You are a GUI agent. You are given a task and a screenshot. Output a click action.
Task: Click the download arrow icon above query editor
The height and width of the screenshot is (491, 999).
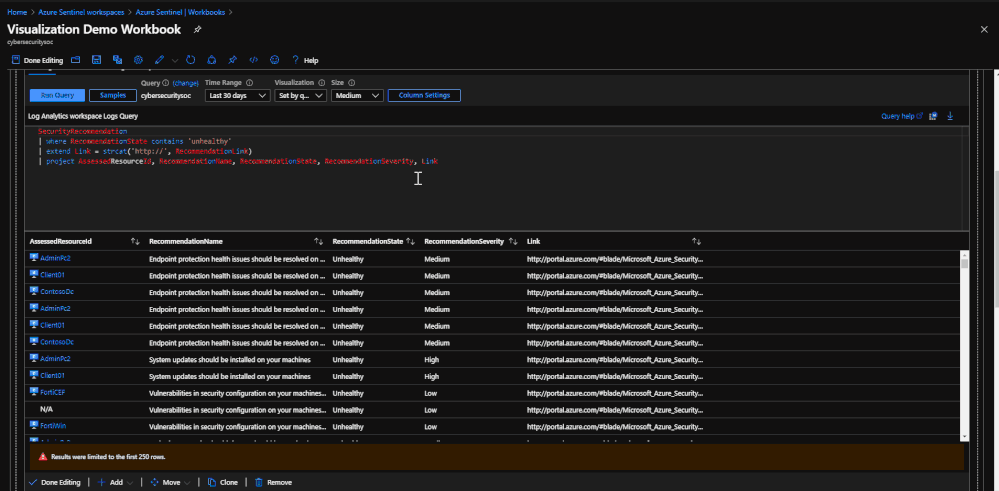point(950,116)
